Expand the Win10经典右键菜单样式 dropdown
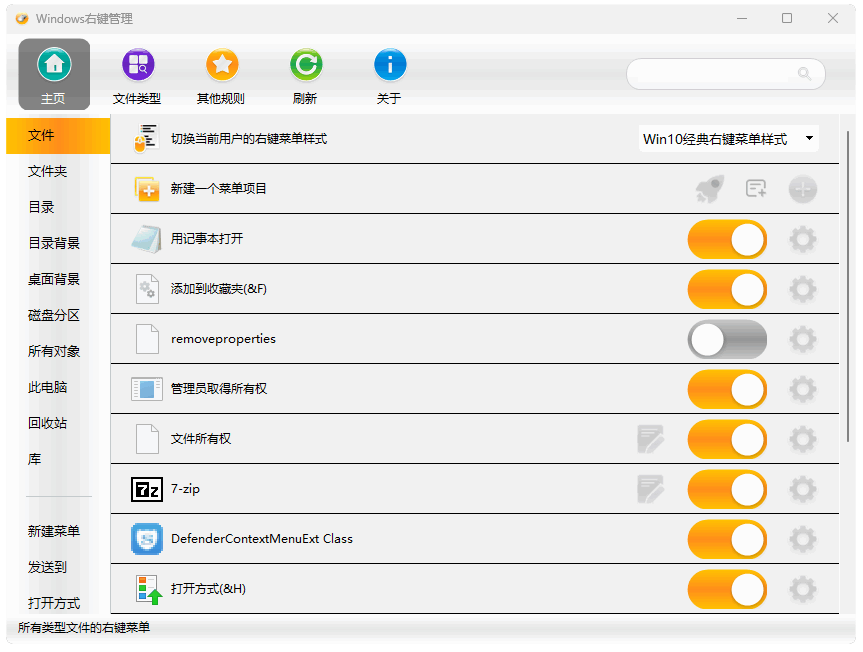 tap(728, 139)
